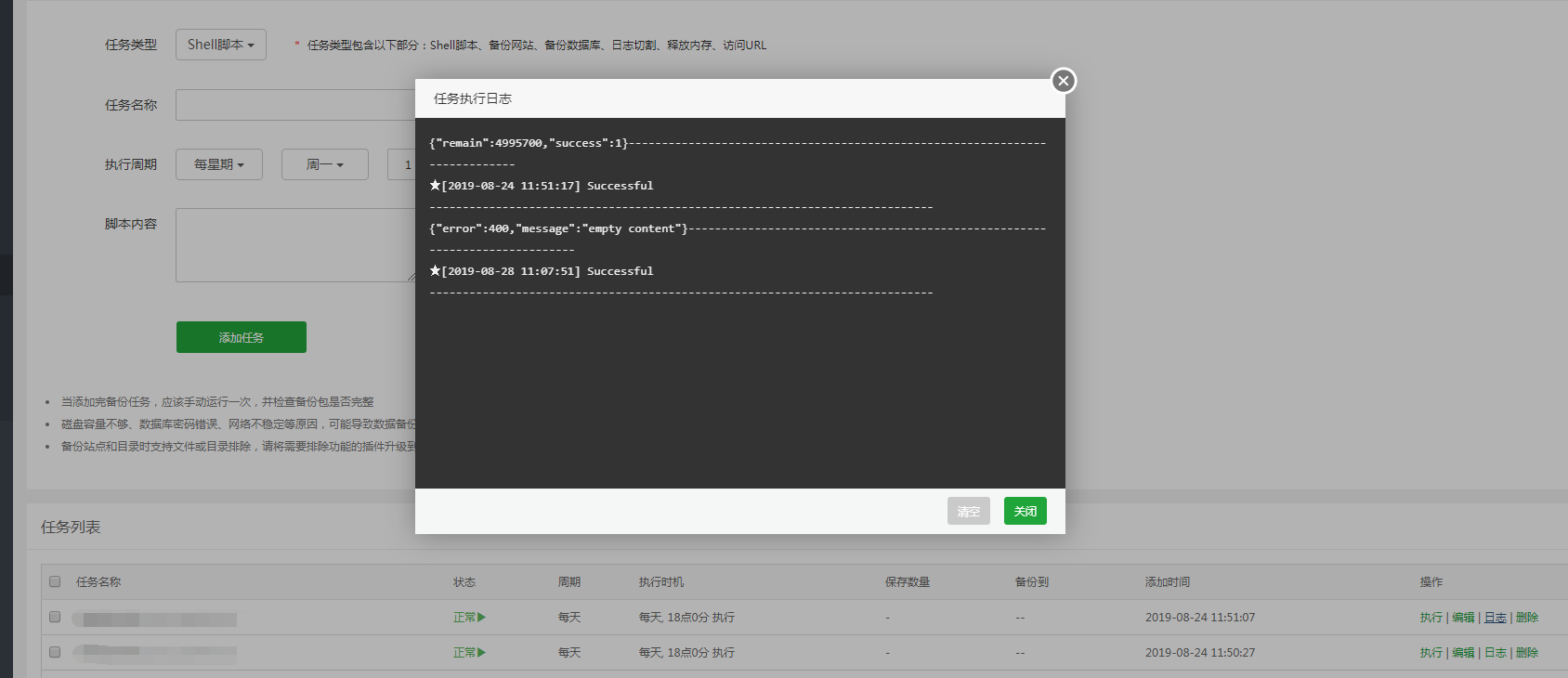This screenshot has width=1568, height=678.
Task: Click 日志 link for task added 11:51:07
Action: (x=1496, y=617)
